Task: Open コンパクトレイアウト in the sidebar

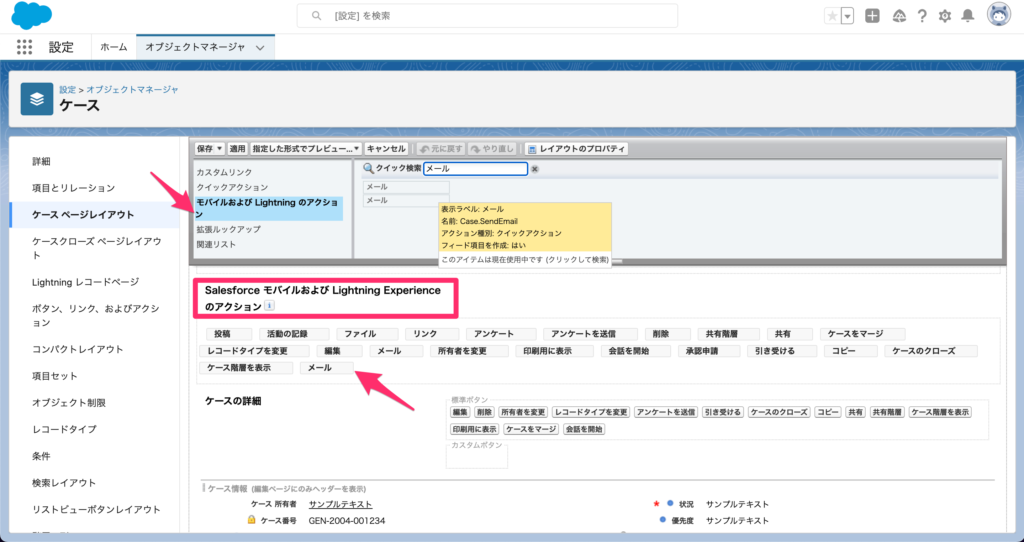Action: pos(78,349)
